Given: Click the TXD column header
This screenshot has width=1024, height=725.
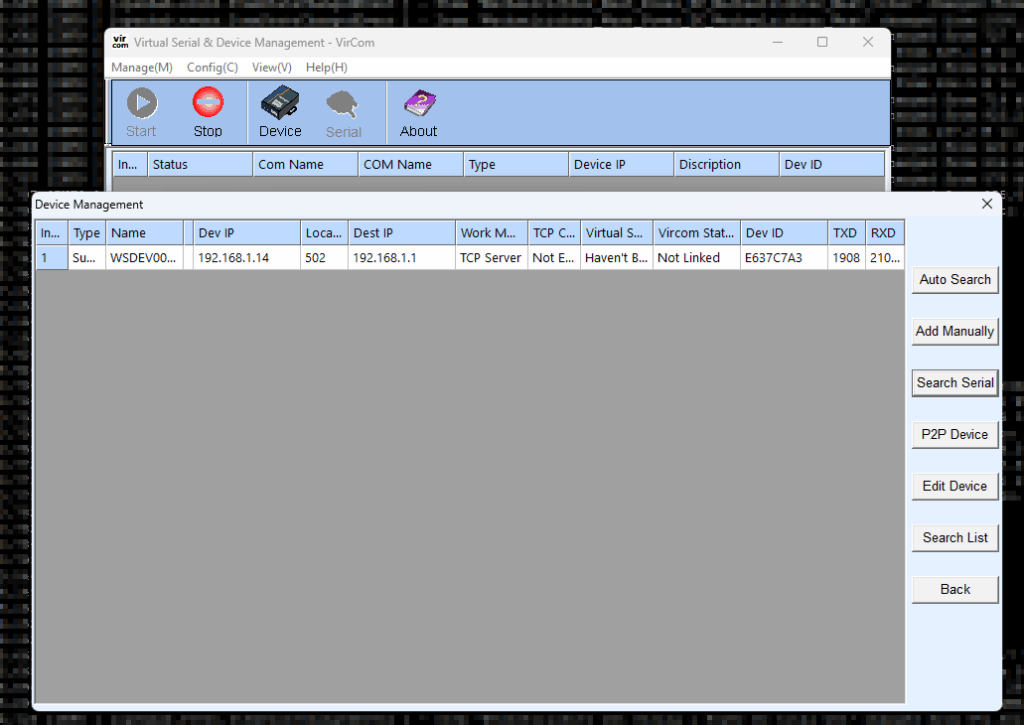Looking at the screenshot, I should pyautogui.click(x=846, y=233).
